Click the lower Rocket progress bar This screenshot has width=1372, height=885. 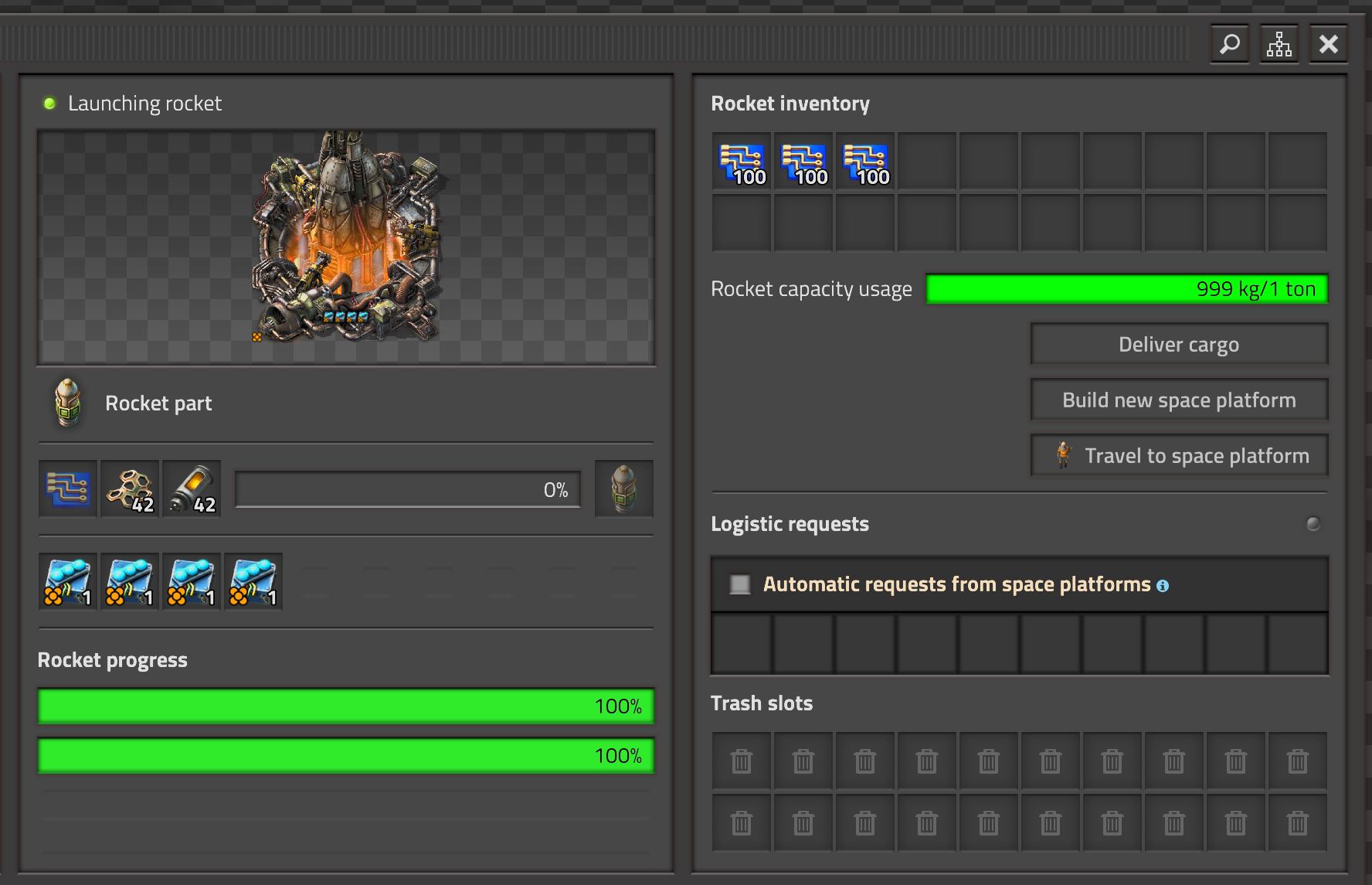tap(346, 756)
